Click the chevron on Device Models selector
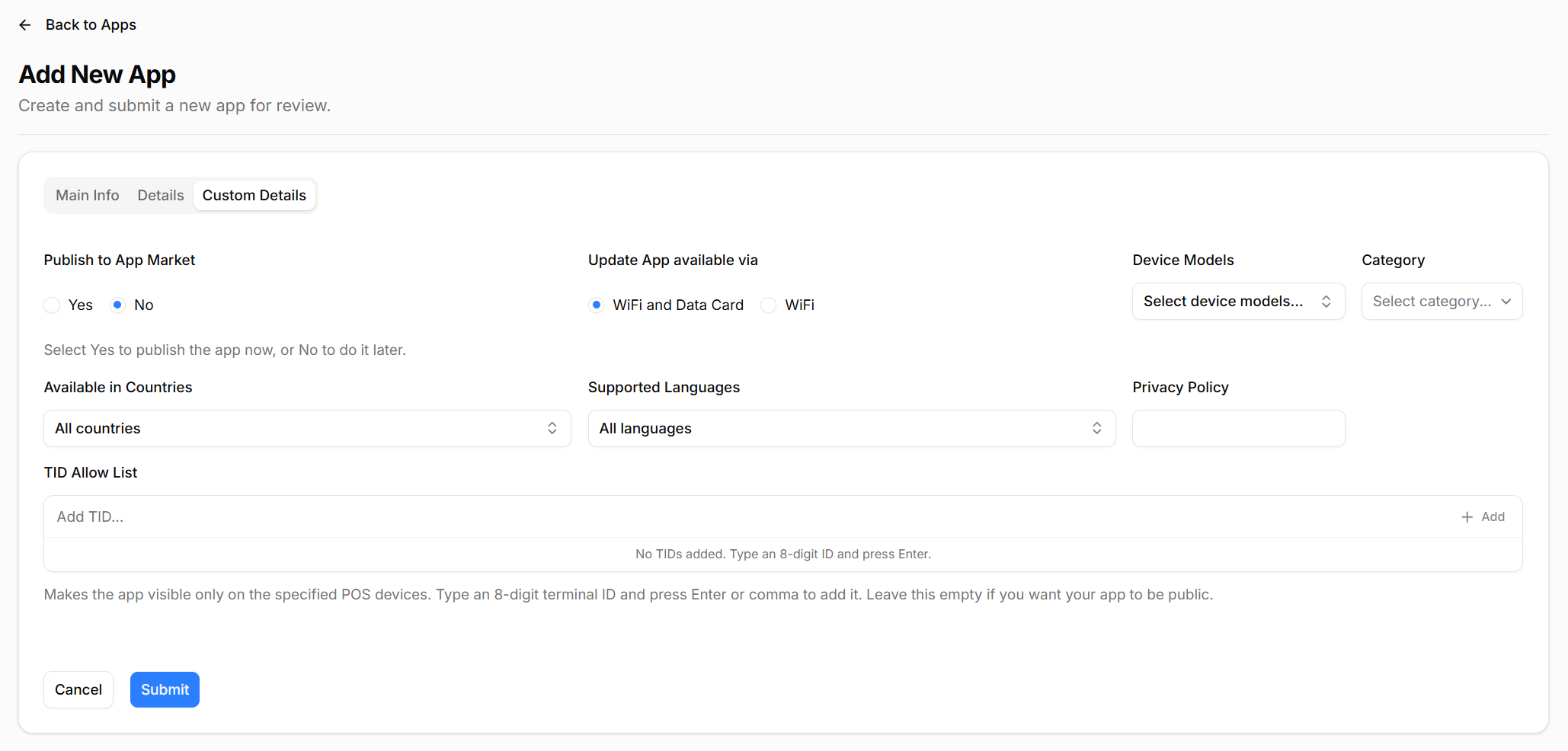 point(1326,301)
